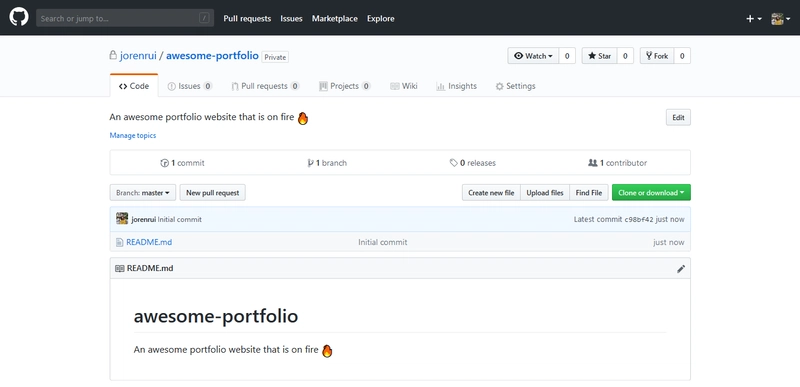Open Issues in top navigation bar
800x387 pixels.
click(291, 18)
